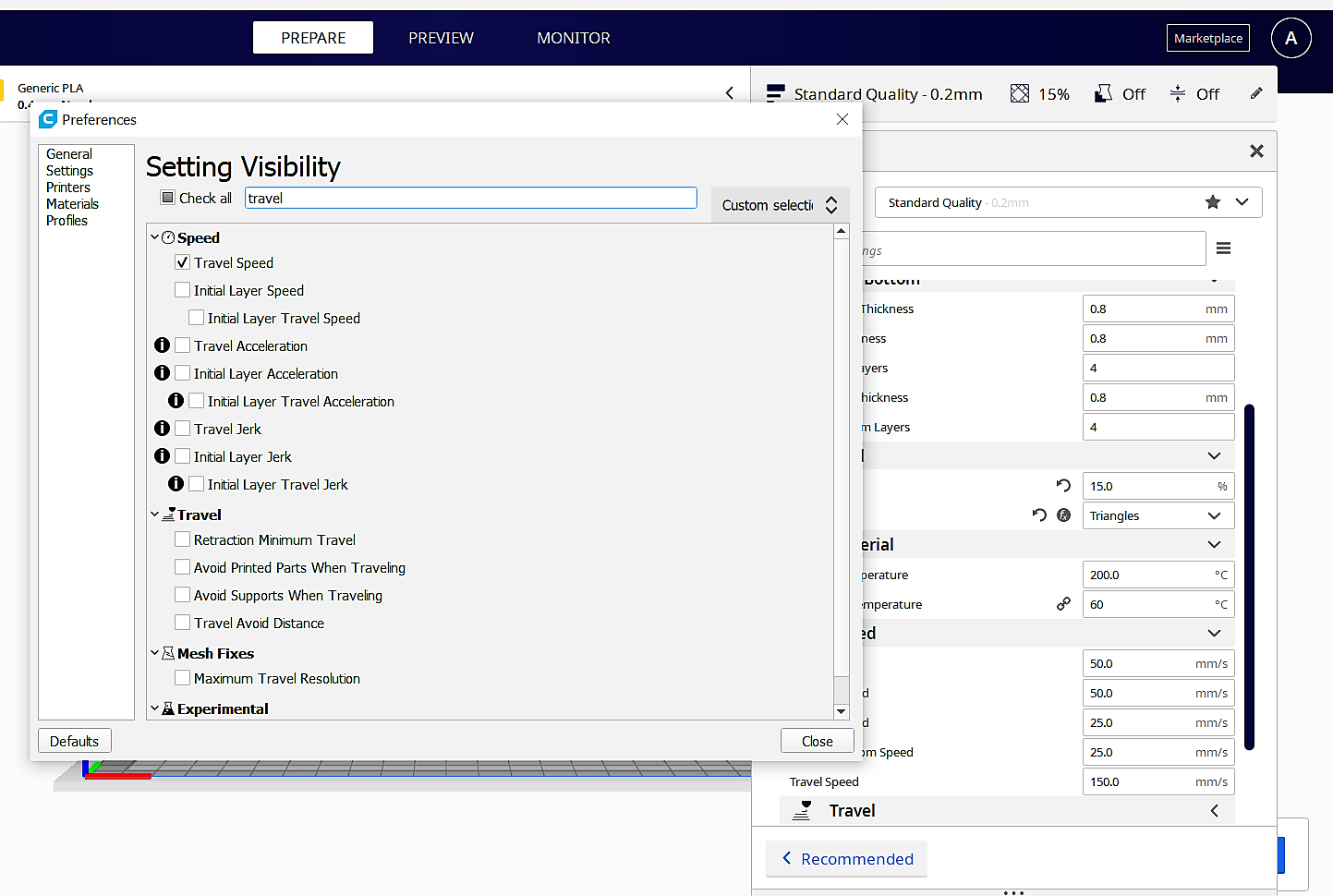
Task: Click the visibility list scrollbar up arrow
Action: [841, 231]
